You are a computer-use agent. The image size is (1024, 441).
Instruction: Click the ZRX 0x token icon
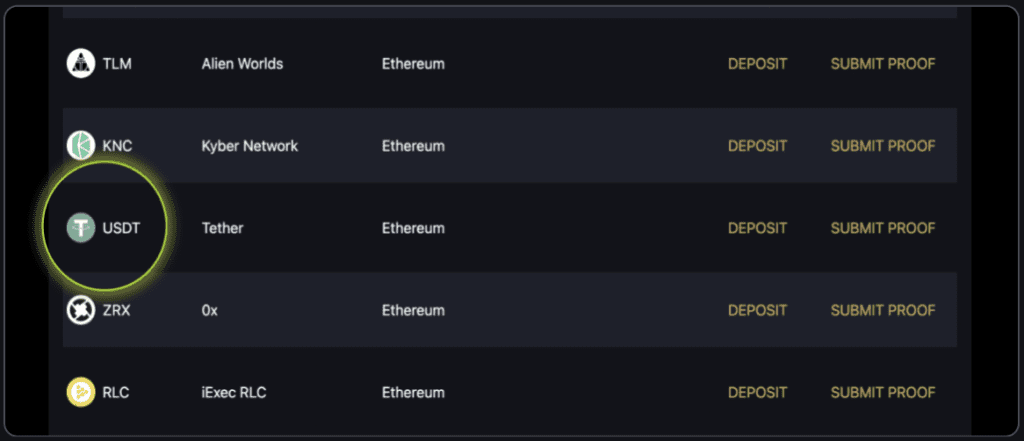81,311
